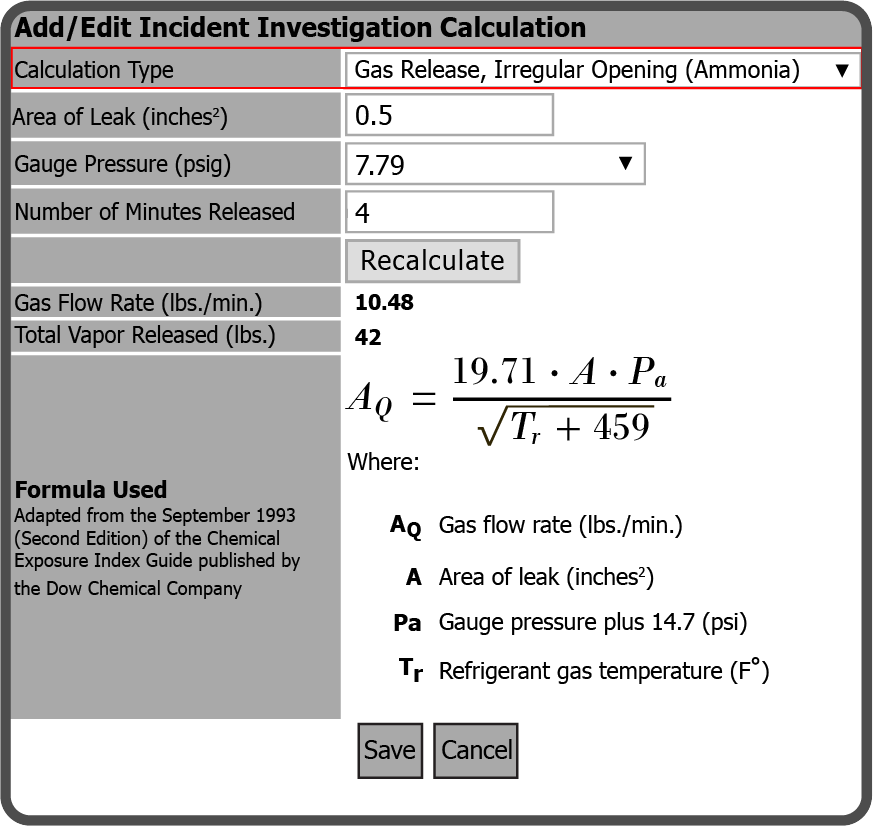The image size is (873, 826).
Task: Click the Area of Leak (inches²) label
Action: [120, 117]
